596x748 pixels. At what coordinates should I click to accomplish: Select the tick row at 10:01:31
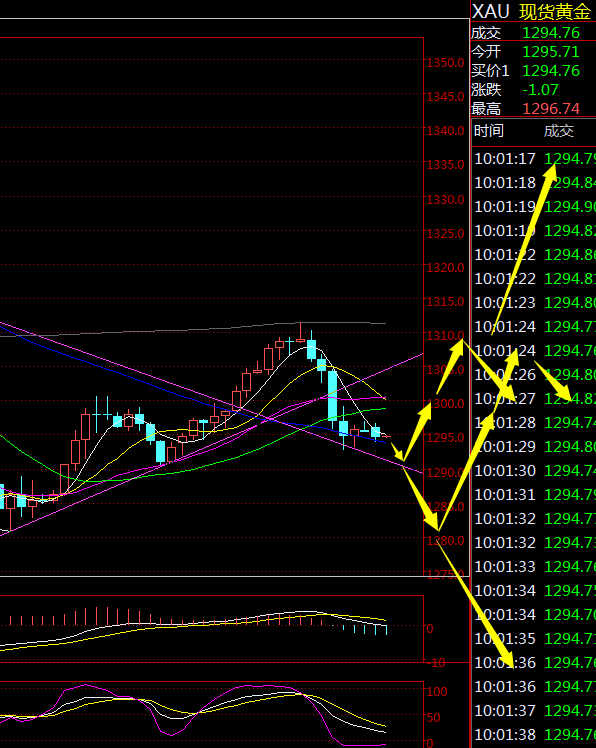click(x=534, y=494)
